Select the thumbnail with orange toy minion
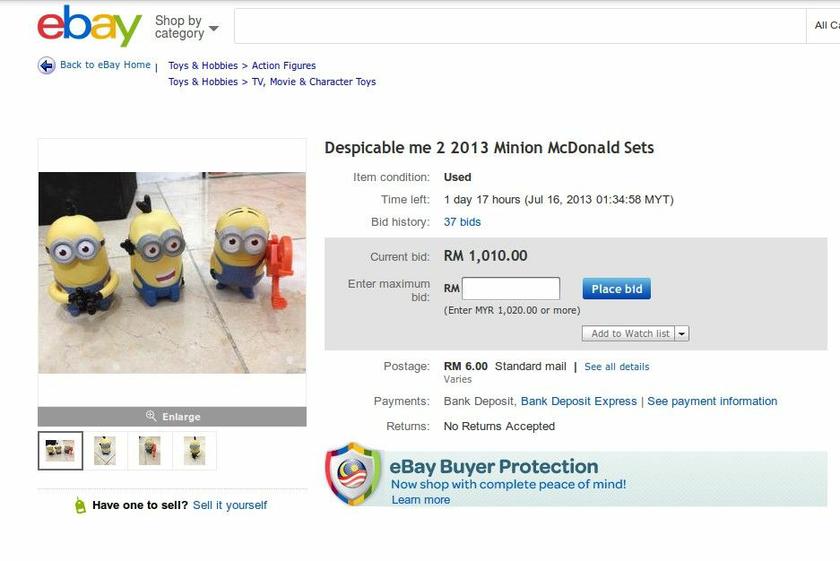 click(x=150, y=451)
